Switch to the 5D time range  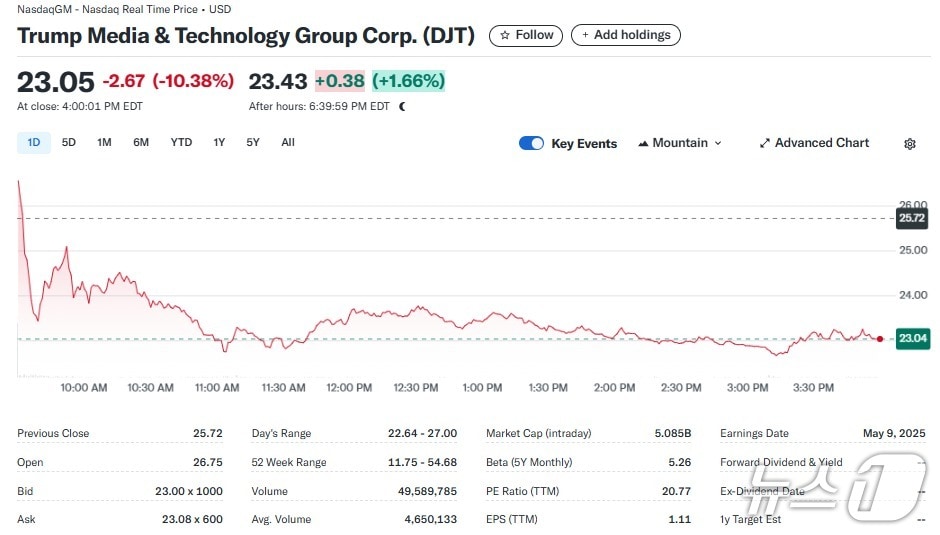coord(69,142)
